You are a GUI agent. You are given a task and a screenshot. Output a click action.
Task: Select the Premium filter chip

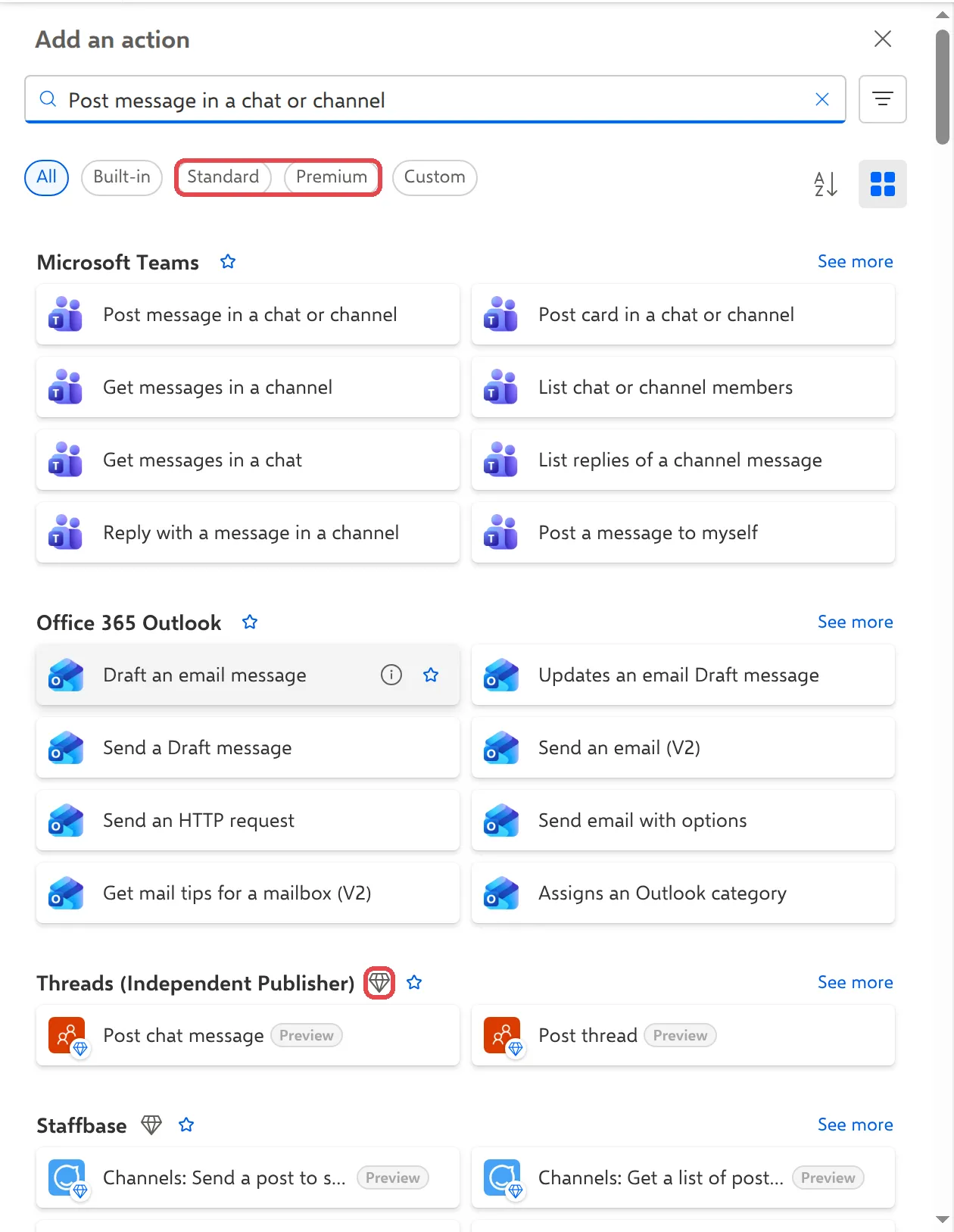332,177
